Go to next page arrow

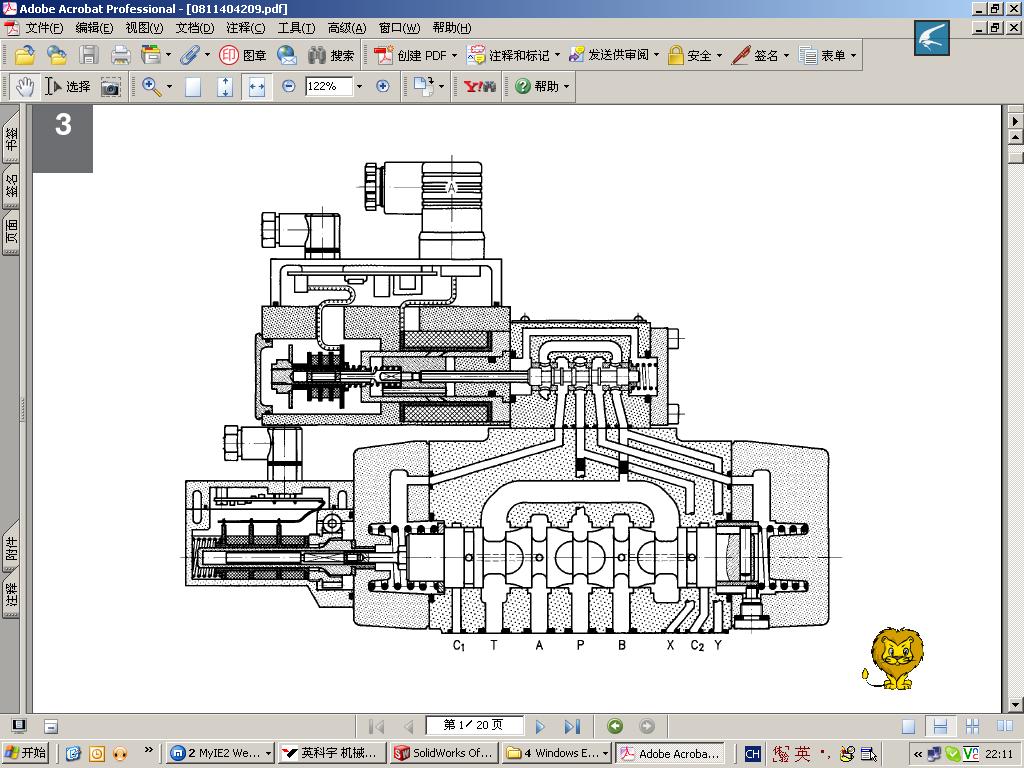(x=540, y=726)
